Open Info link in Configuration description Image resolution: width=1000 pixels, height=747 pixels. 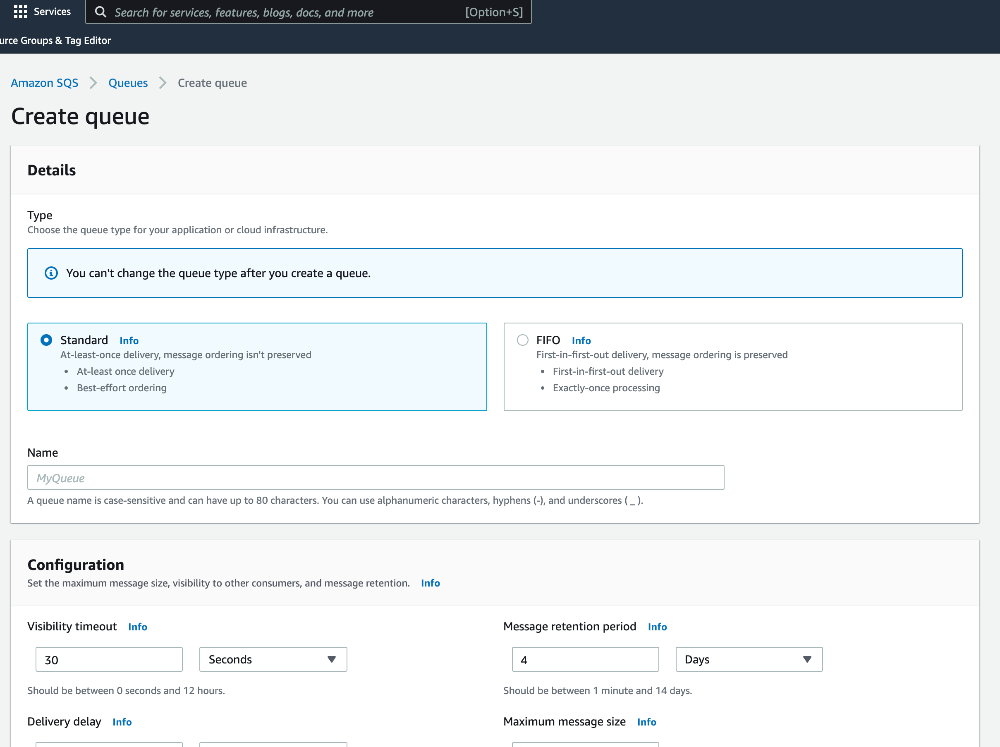point(430,583)
